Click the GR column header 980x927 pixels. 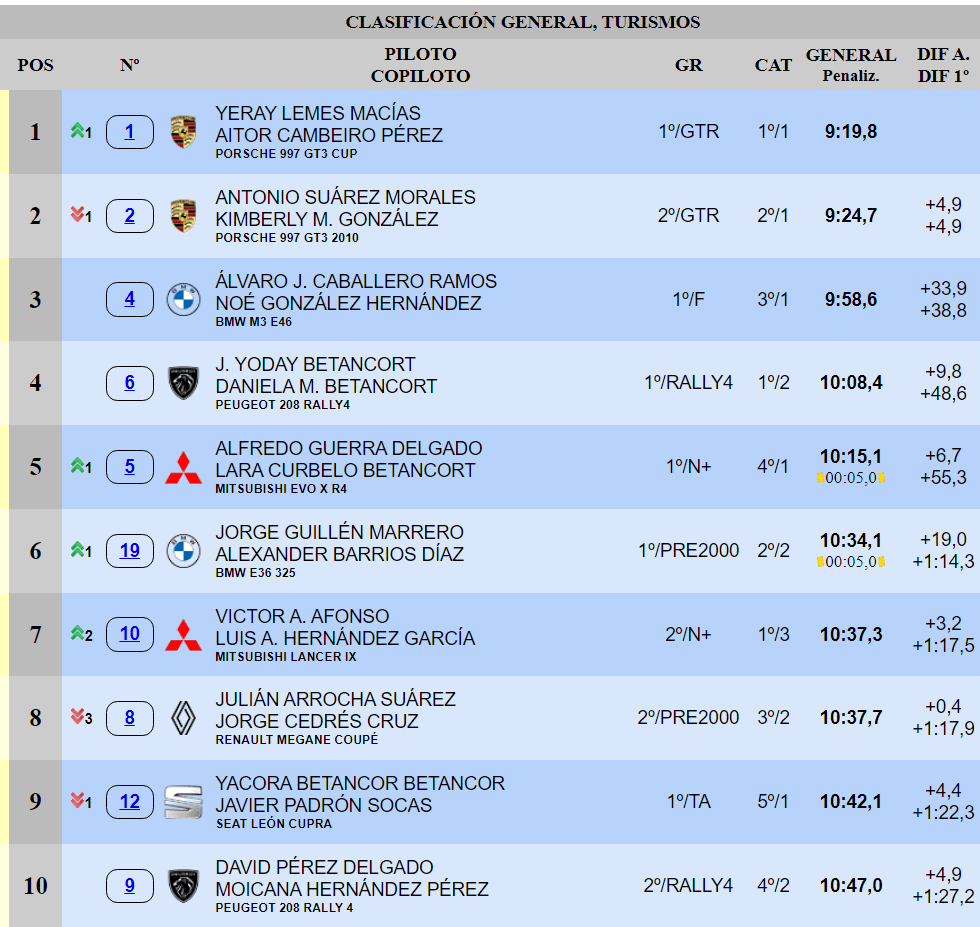tap(688, 65)
